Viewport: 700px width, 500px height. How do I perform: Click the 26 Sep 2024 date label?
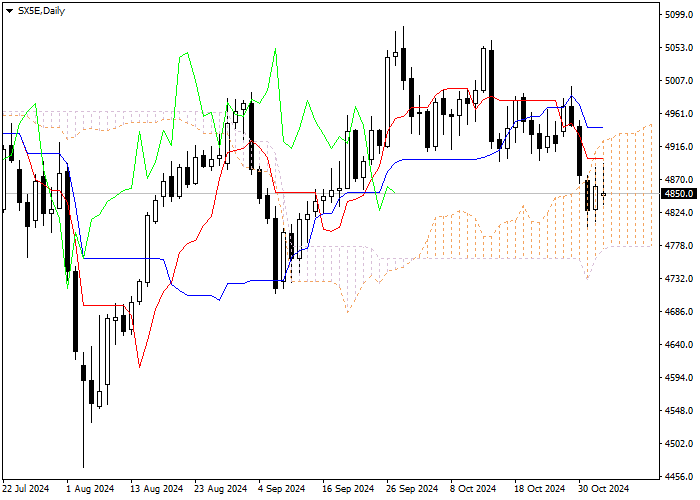pos(412,489)
